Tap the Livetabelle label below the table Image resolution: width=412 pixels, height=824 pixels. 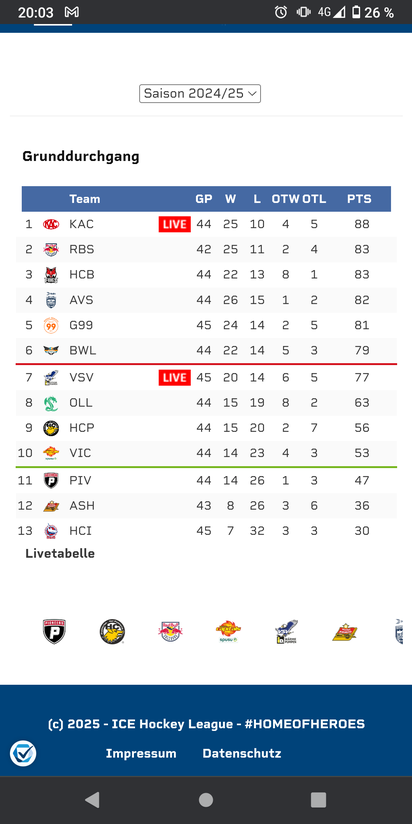(60, 553)
